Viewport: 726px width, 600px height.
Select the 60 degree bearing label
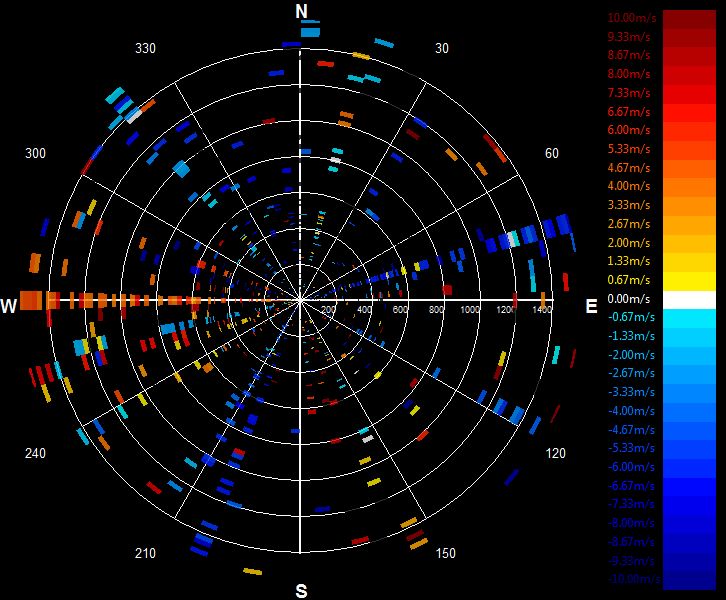pyautogui.click(x=551, y=153)
